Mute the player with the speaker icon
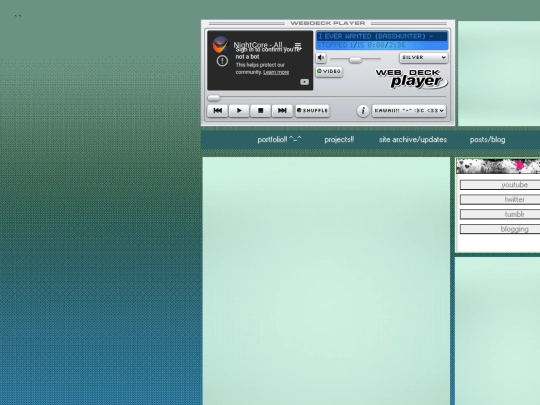The height and width of the screenshot is (405, 540). coord(321,58)
